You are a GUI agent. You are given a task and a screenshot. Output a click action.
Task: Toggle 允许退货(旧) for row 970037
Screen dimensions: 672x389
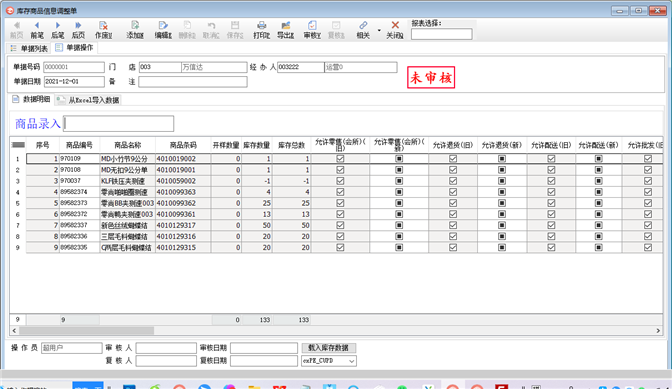coord(453,181)
